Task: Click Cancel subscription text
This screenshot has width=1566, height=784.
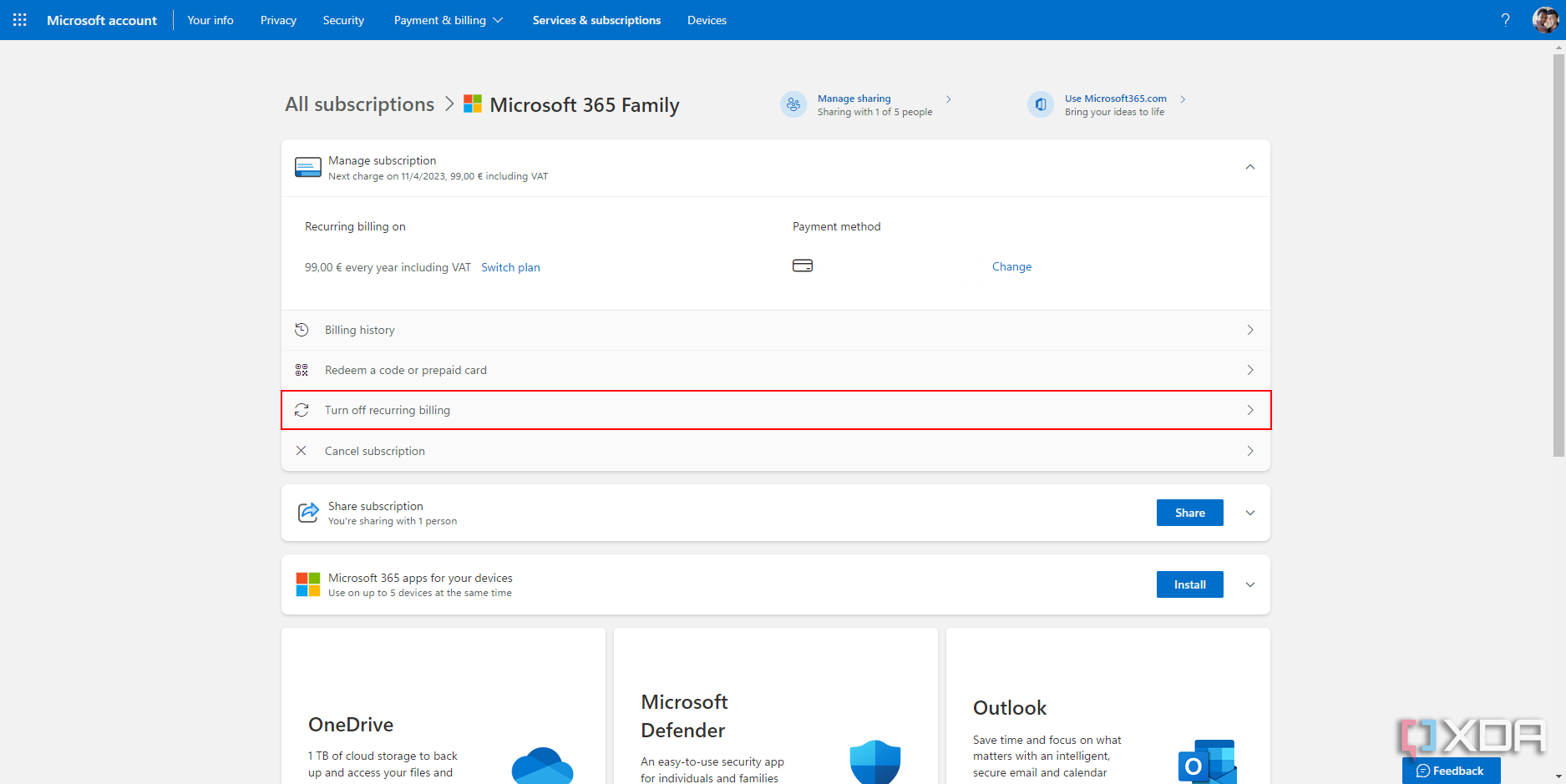Action: point(375,451)
